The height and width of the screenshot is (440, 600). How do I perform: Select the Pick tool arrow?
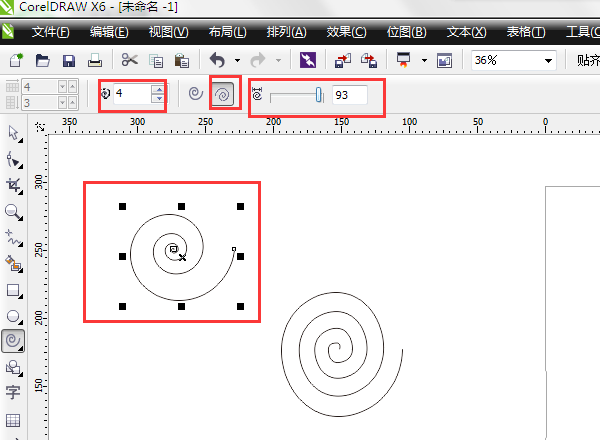tap(14, 134)
